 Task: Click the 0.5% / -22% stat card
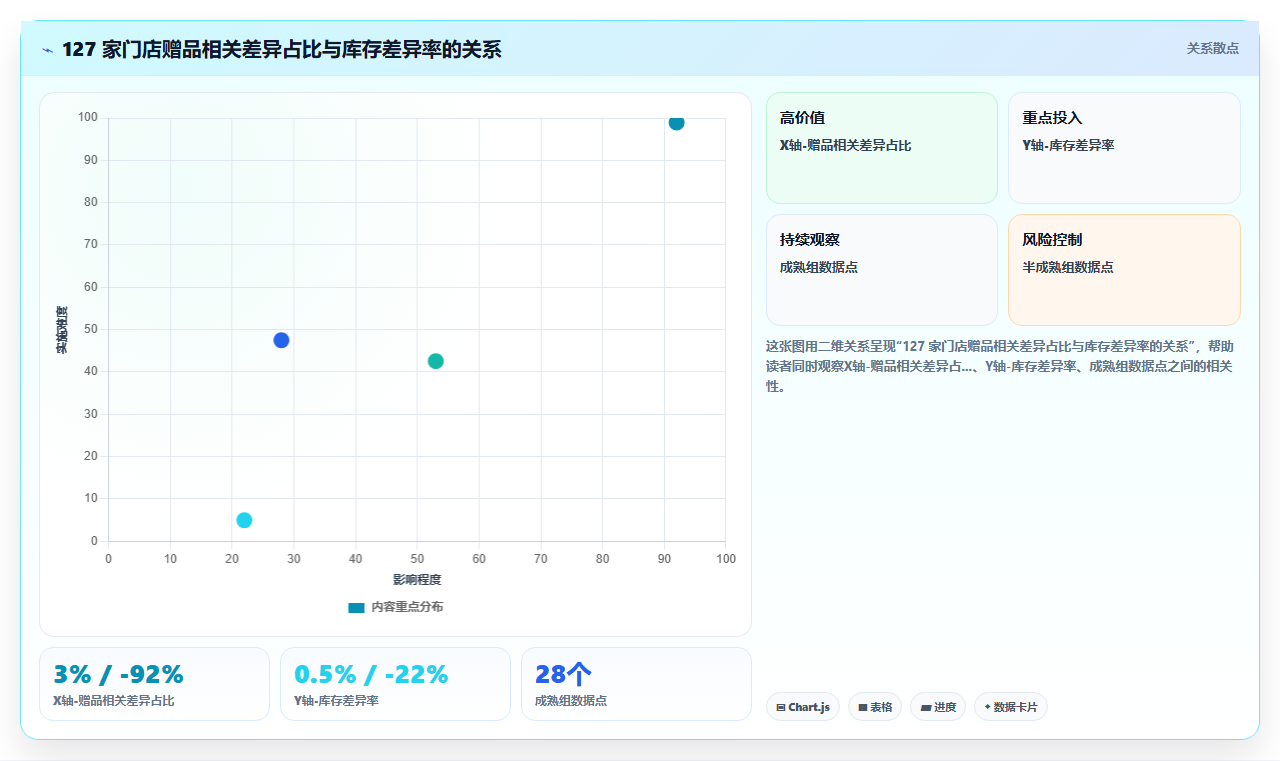[x=395, y=684]
